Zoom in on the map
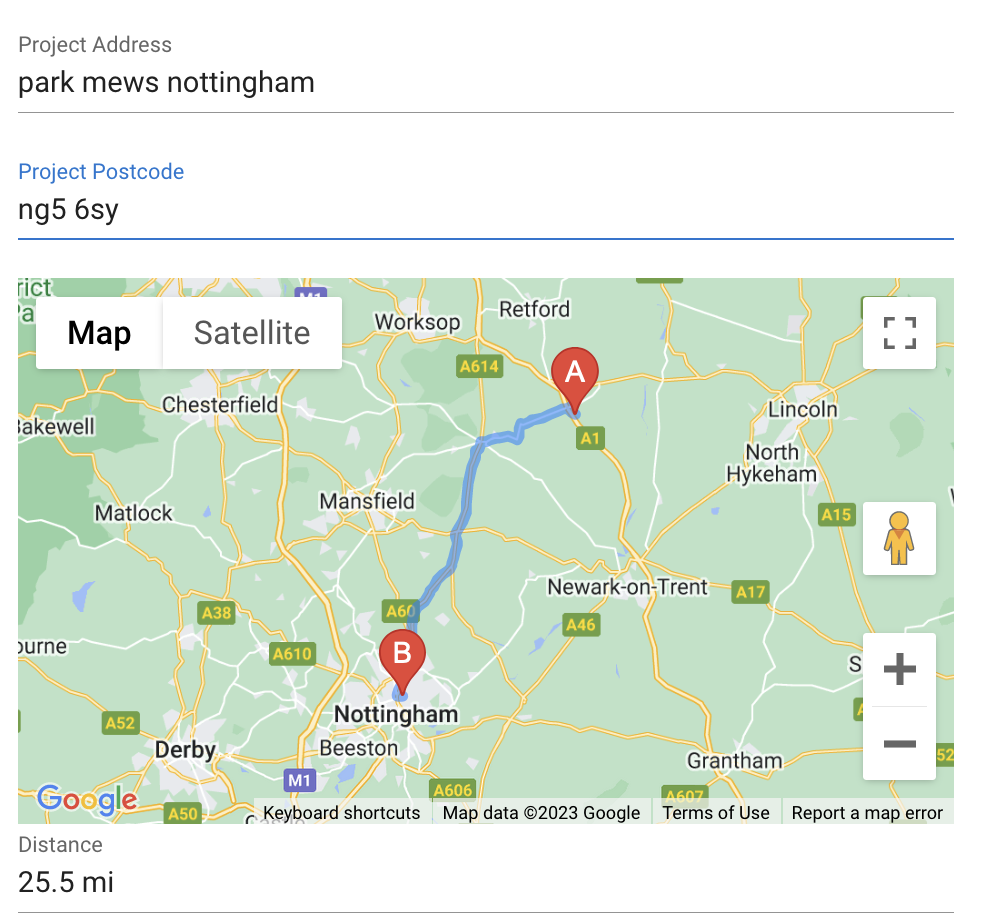The width and height of the screenshot is (986, 924). [899, 669]
